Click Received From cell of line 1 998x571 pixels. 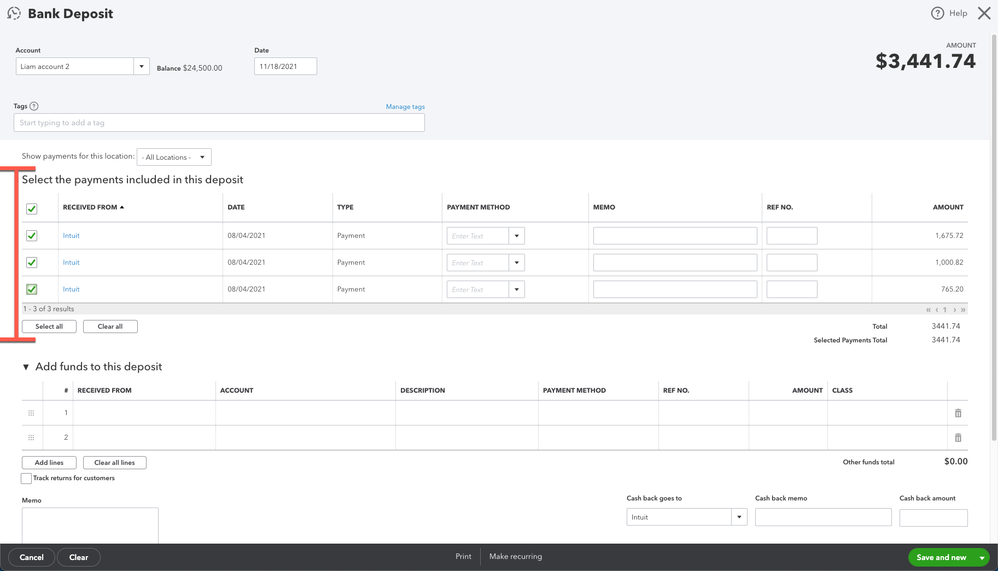coord(144,413)
